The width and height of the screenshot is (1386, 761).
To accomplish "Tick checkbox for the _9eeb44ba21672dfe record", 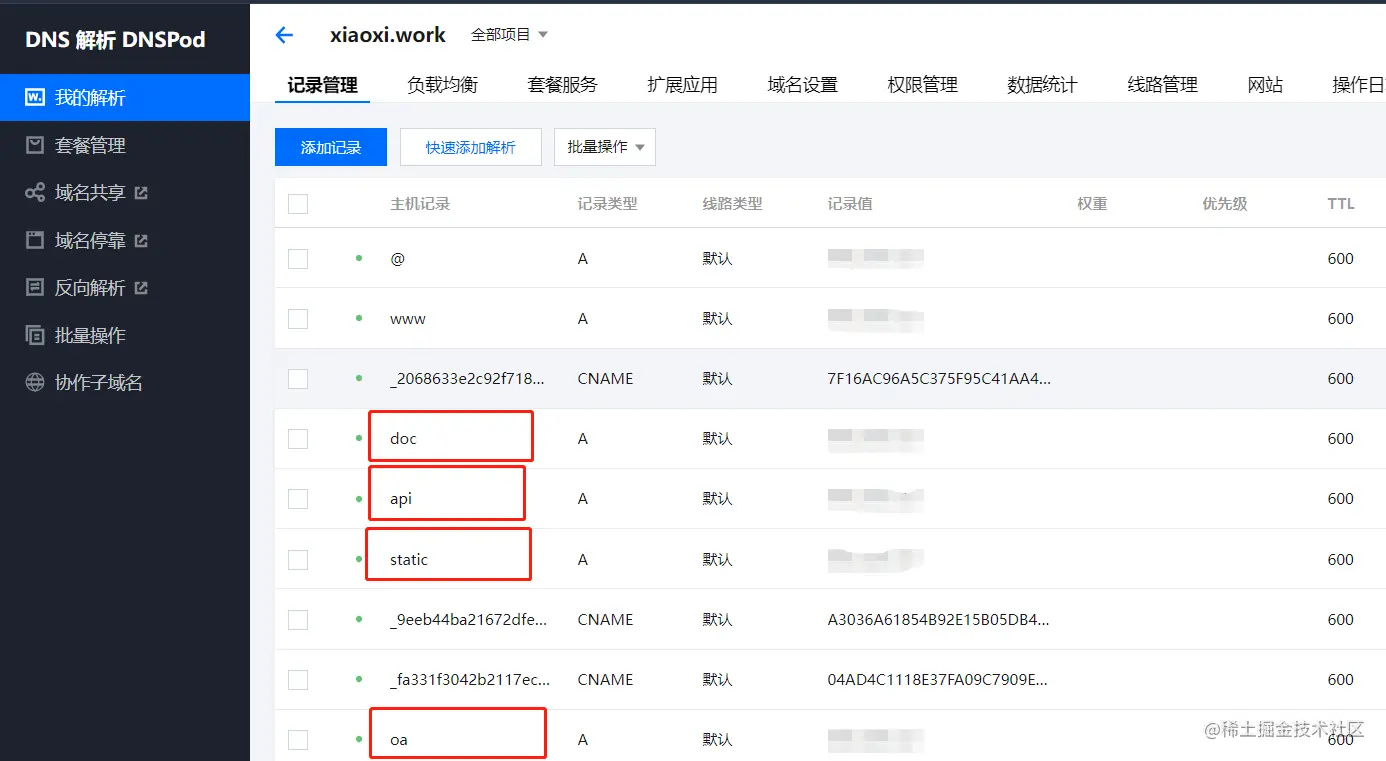I will pos(298,619).
